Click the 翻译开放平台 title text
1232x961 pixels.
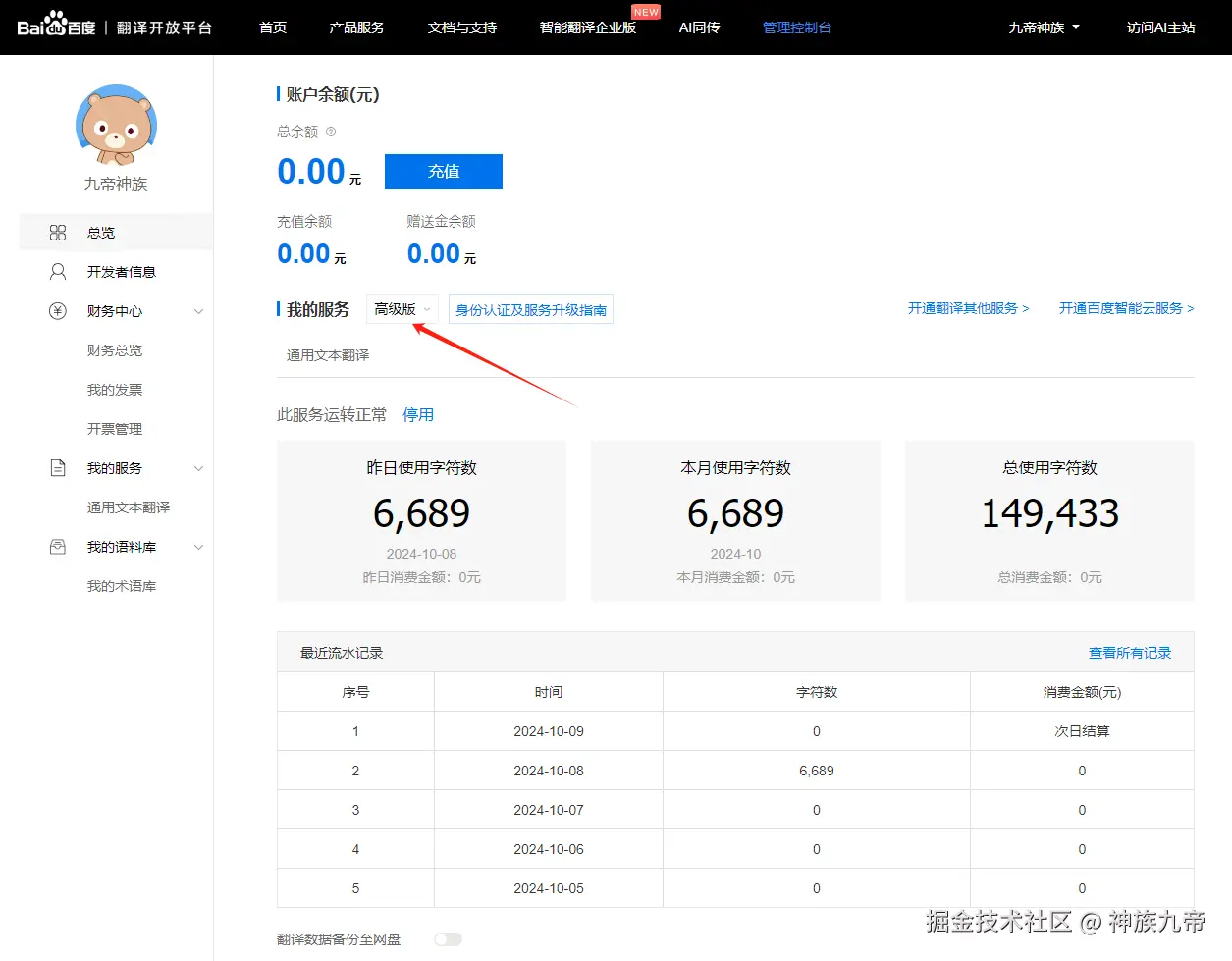(x=164, y=27)
